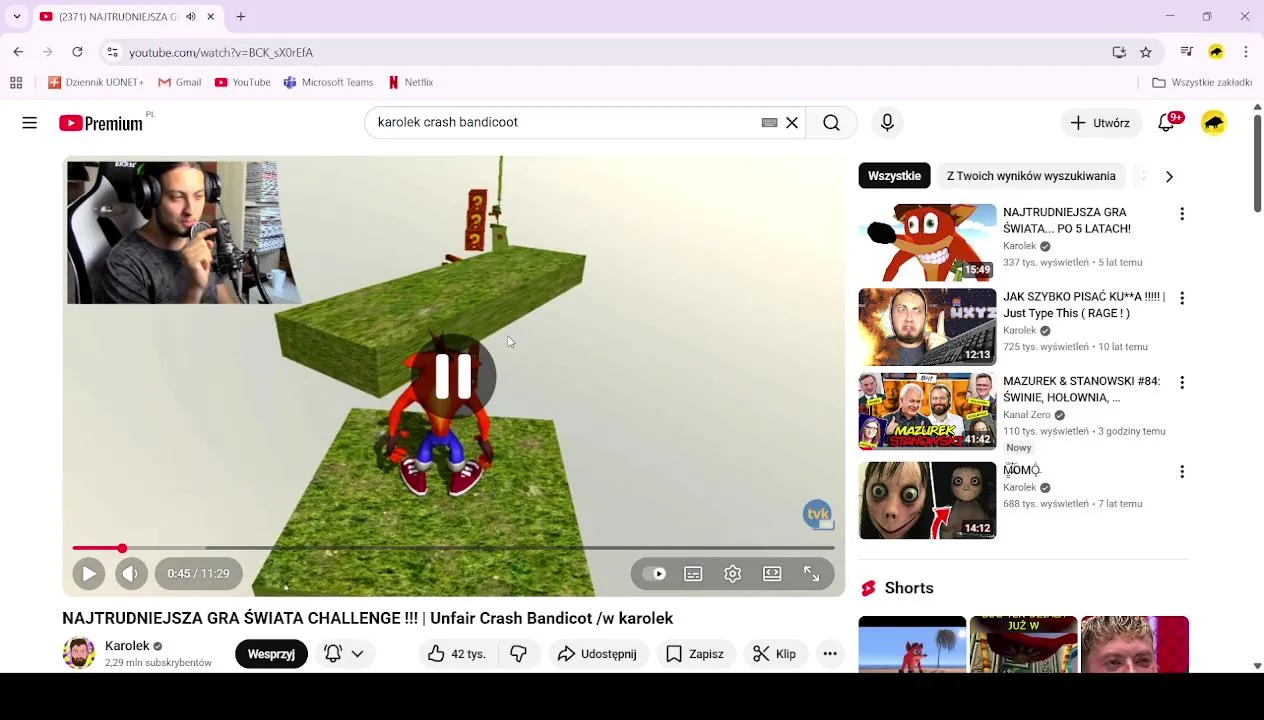
Task: Open the on-screen keyboard in search box
Action: coord(769,123)
